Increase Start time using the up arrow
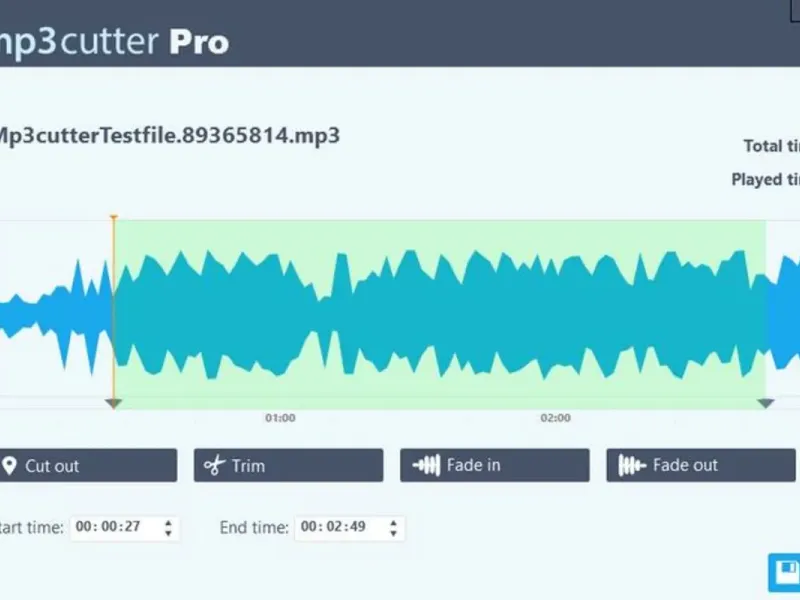Image resolution: width=800 pixels, height=600 pixels. tap(168, 522)
